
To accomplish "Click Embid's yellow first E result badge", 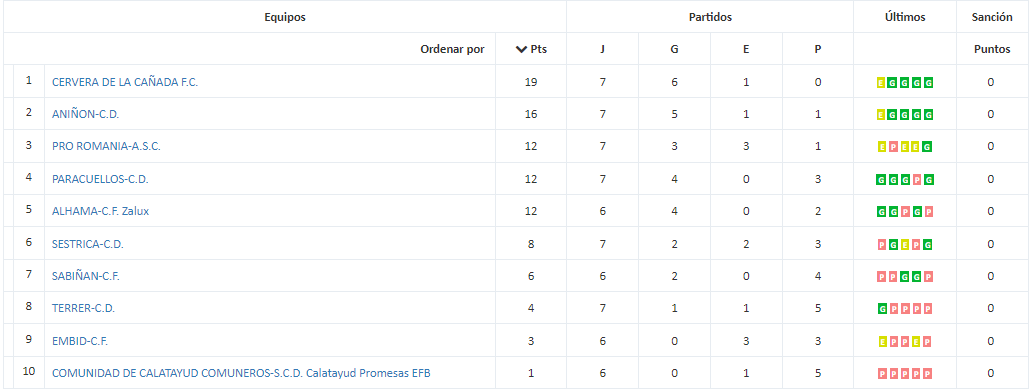I will [x=882, y=341].
